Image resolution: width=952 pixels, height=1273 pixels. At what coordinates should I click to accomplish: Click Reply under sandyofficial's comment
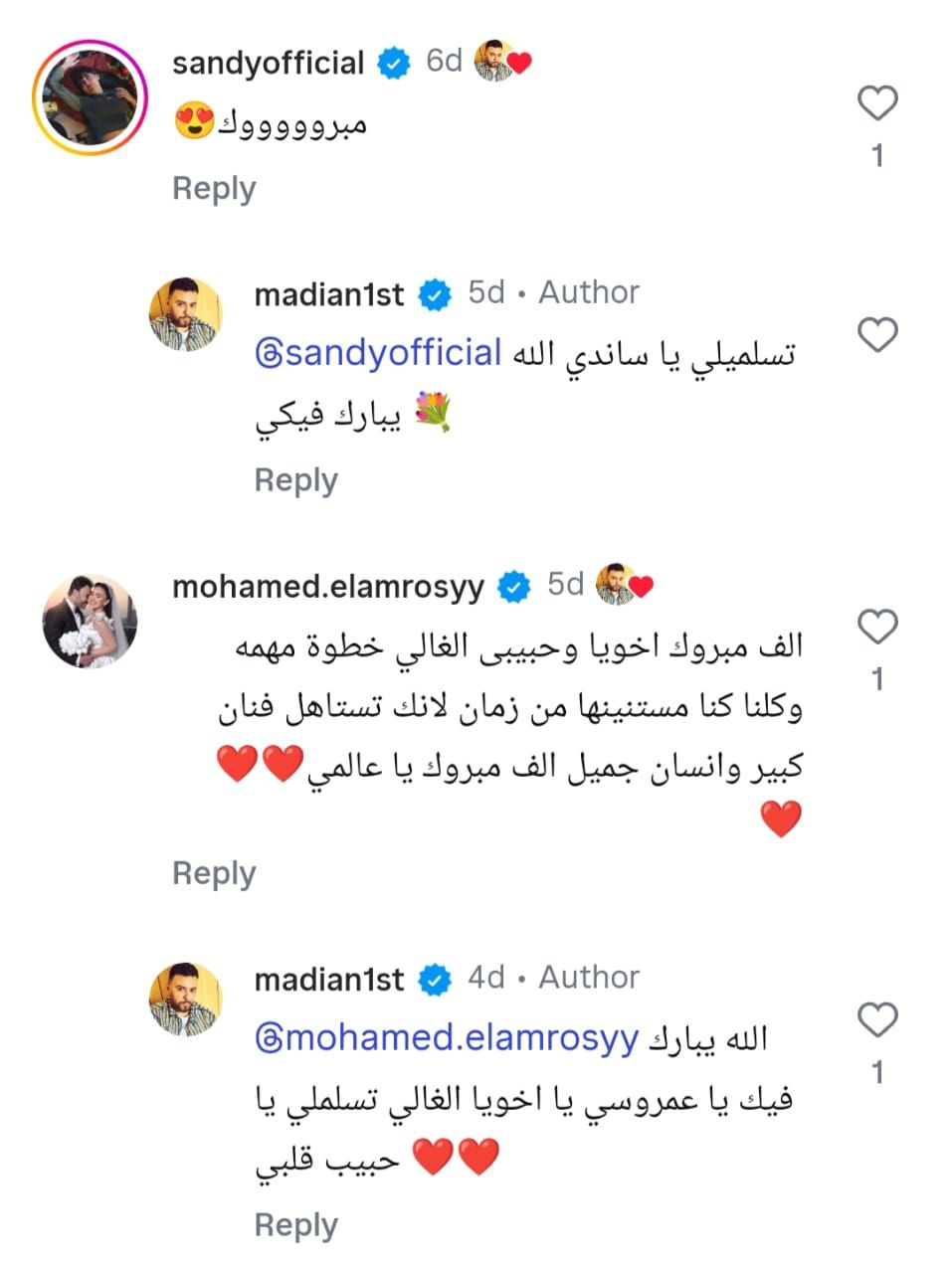[213, 188]
